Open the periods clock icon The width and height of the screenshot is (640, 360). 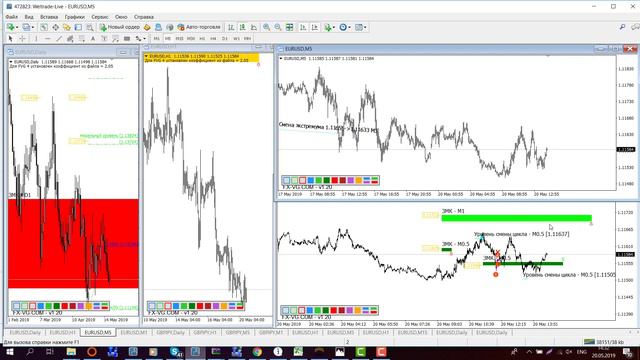click(x=343, y=27)
